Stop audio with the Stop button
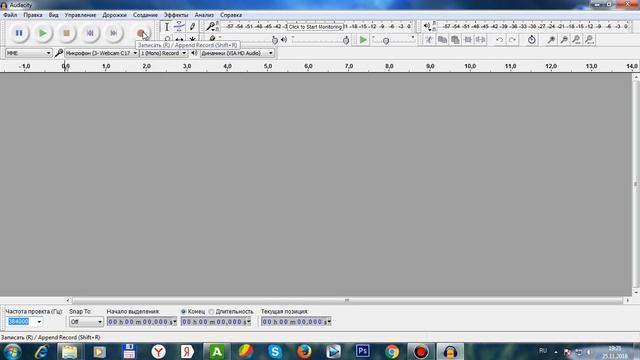 pos(67,33)
